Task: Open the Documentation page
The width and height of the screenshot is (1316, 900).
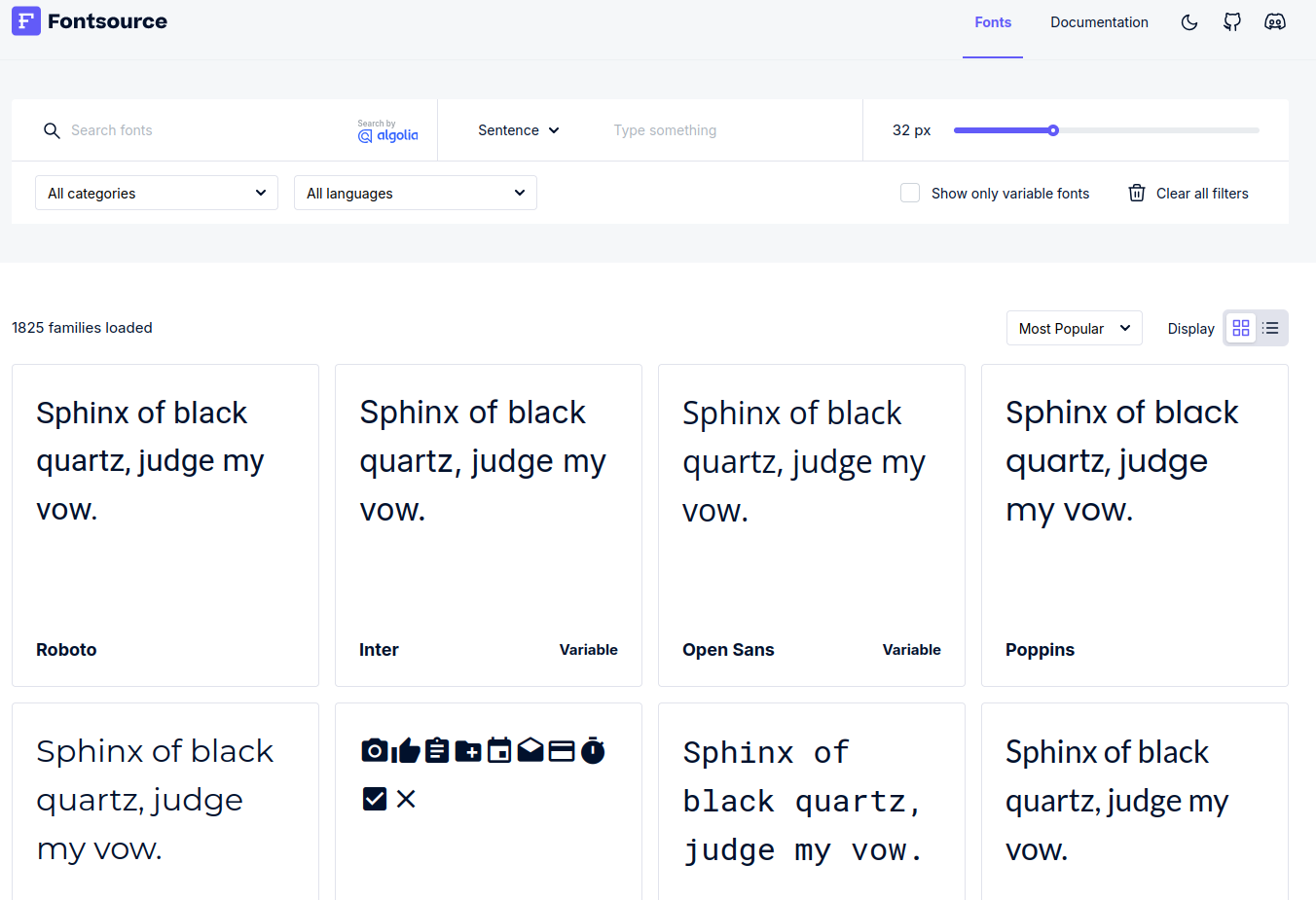Action: (x=1099, y=22)
